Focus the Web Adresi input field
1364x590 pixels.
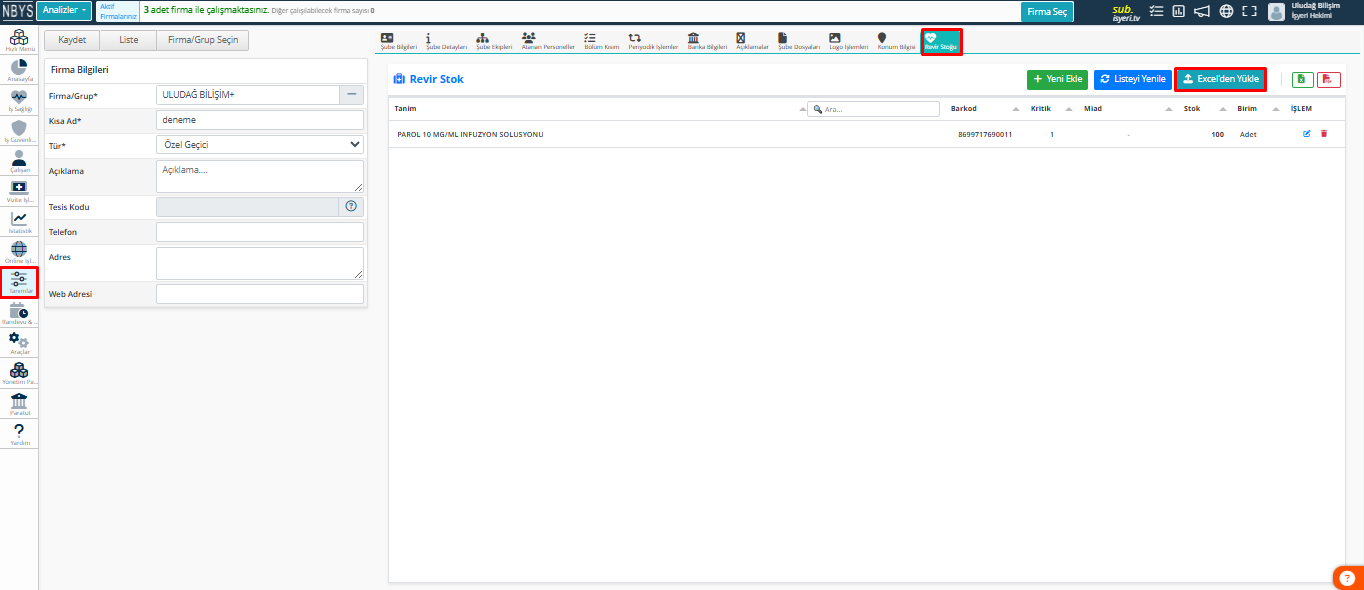(x=260, y=294)
